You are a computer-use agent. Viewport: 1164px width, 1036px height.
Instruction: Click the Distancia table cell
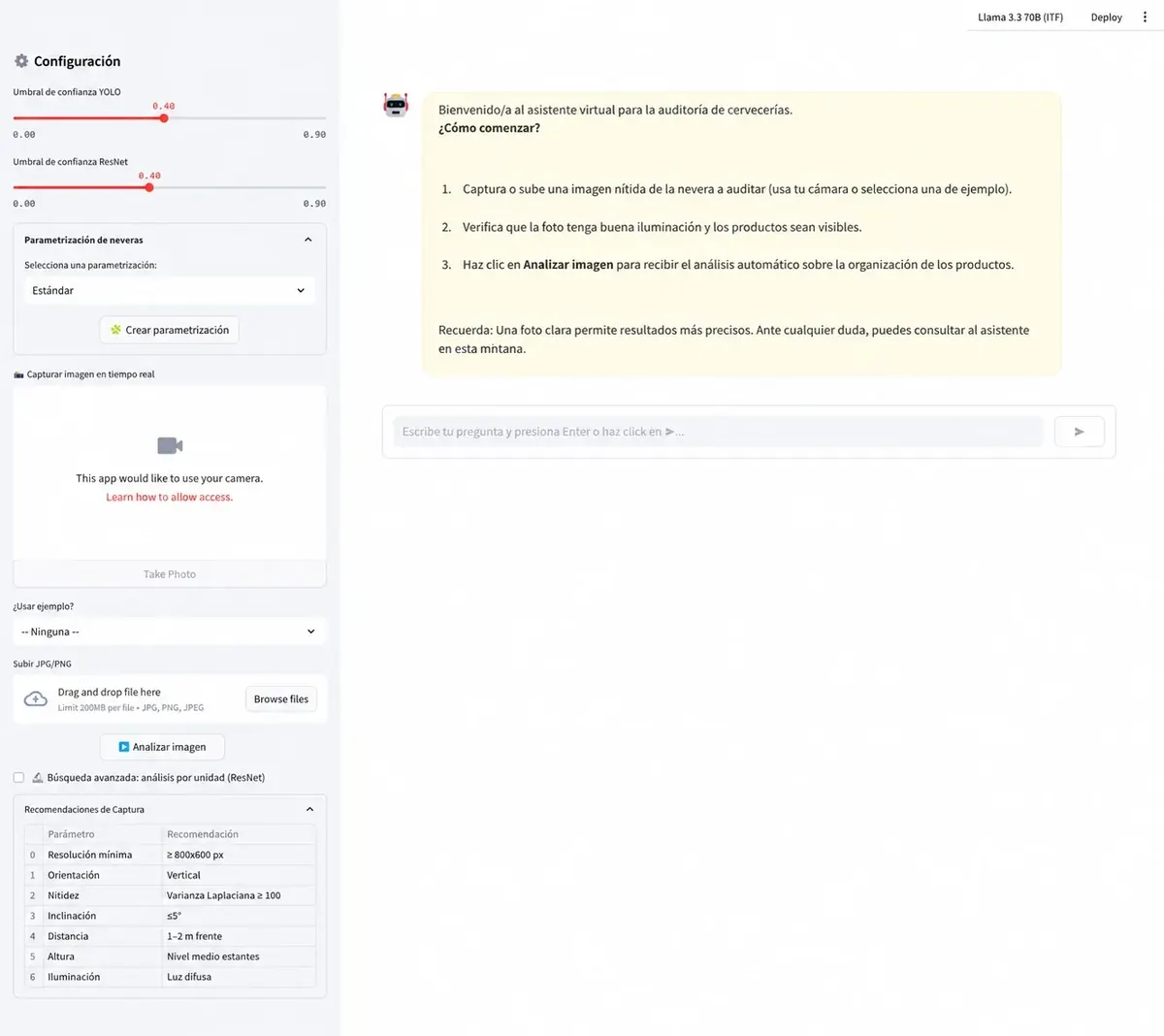pyautogui.click(x=102, y=936)
